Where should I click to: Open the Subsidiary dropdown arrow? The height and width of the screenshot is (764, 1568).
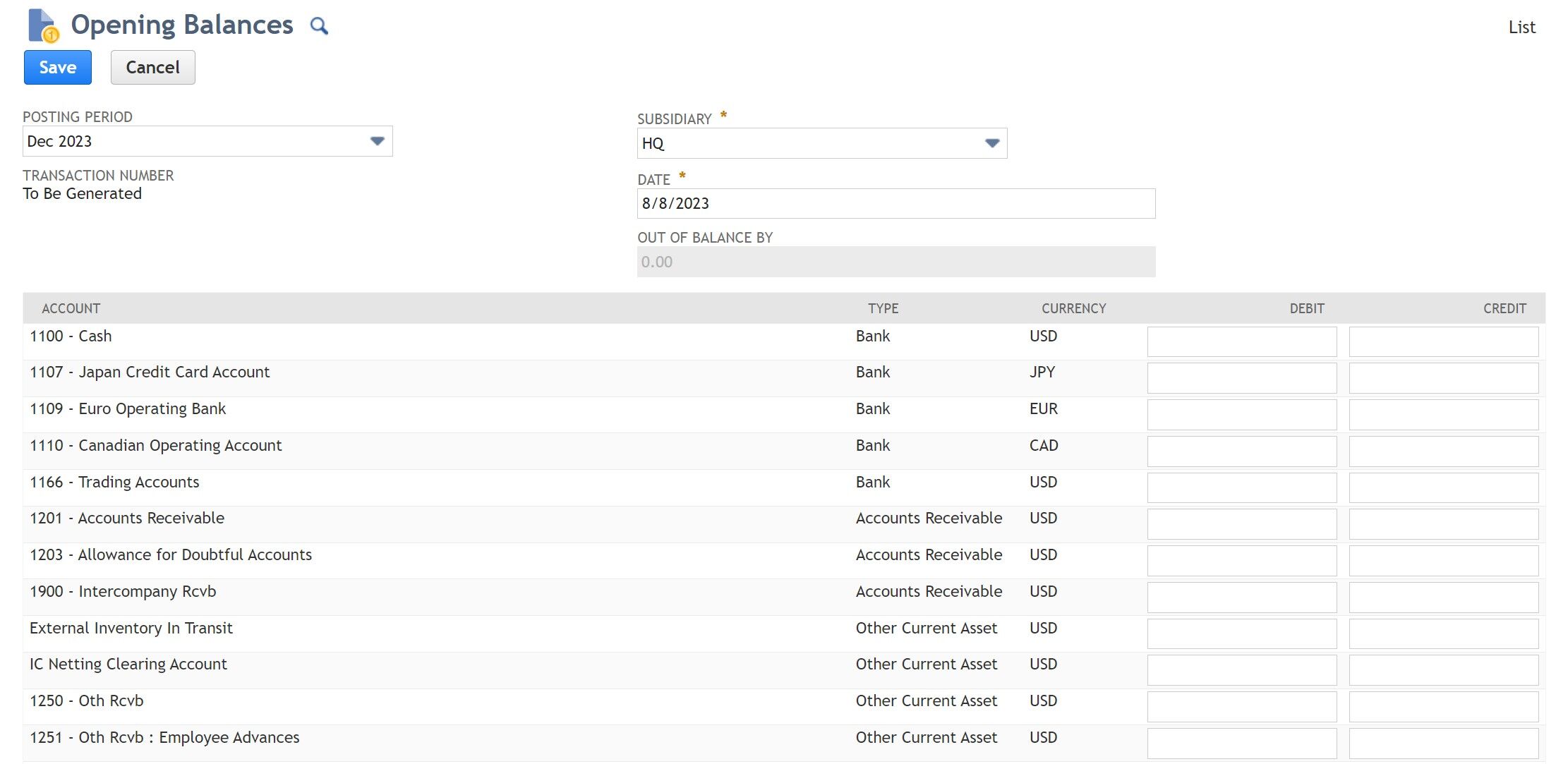(x=992, y=143)
